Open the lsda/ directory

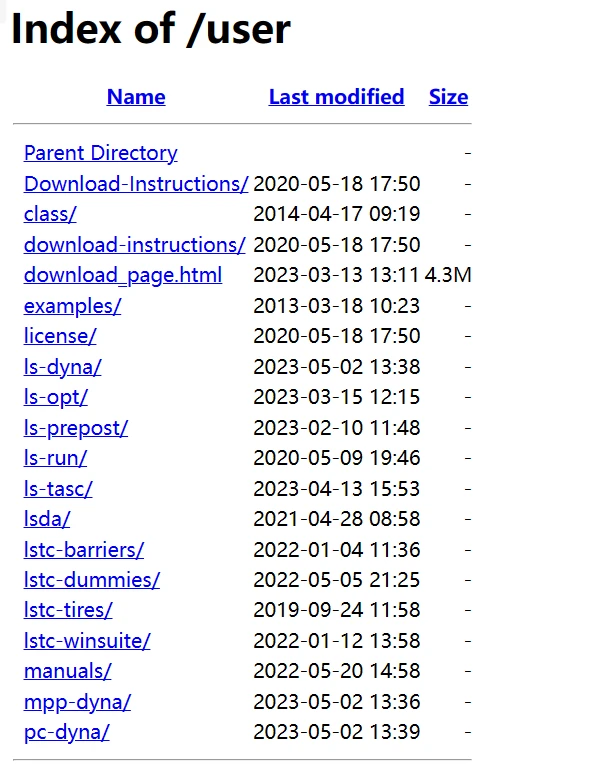pyautogui.click(x=47, y=519)
